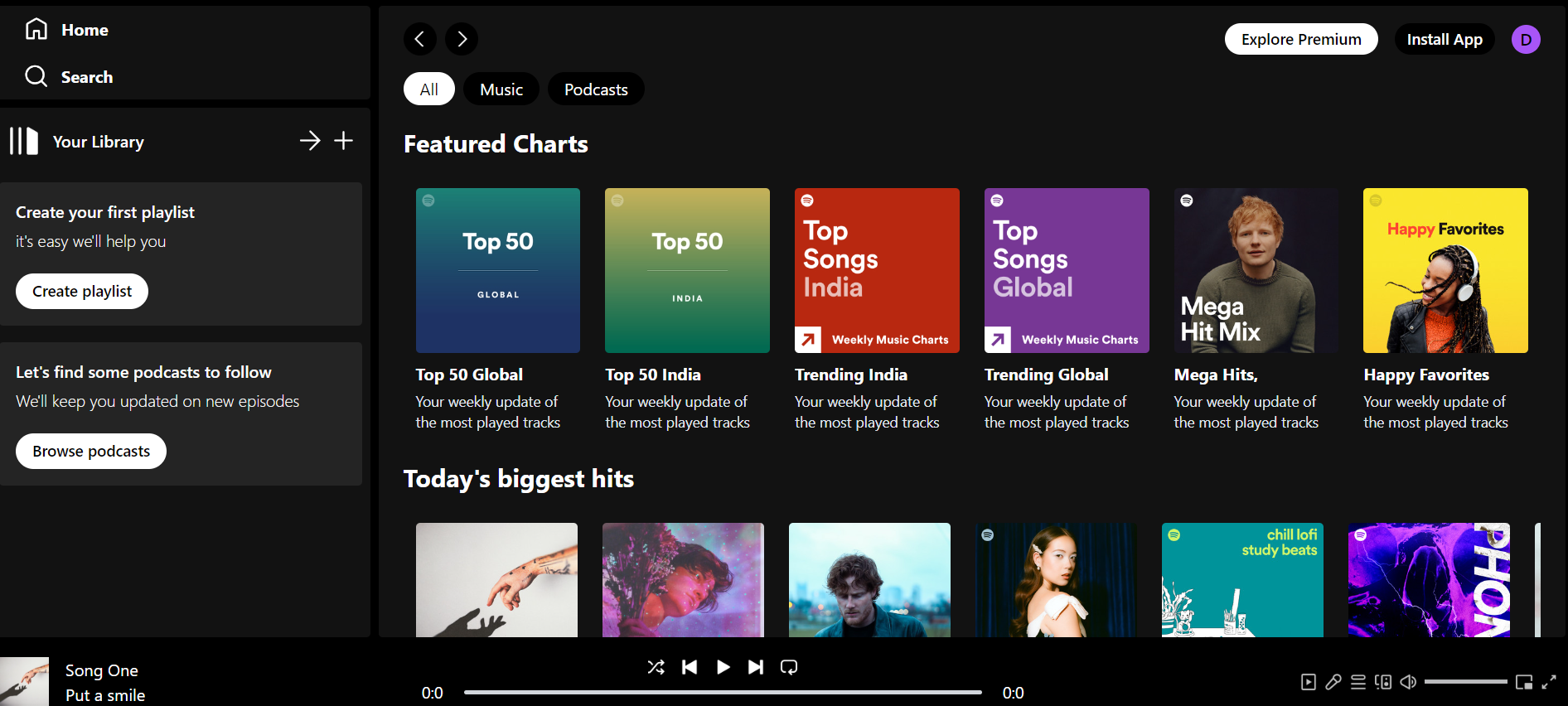Open the miniplayer icon
The image size is (1568, 706).
(1523, 682)
